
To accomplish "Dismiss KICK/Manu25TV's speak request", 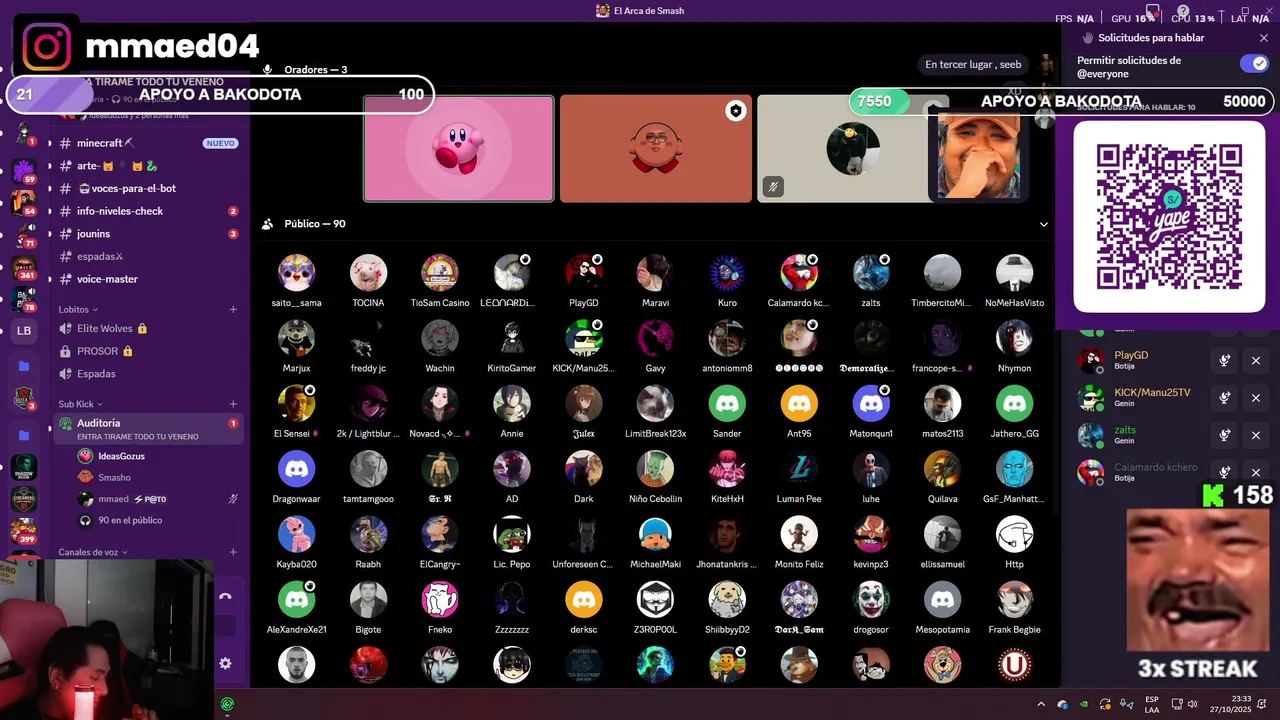I will click(1256, 398).
